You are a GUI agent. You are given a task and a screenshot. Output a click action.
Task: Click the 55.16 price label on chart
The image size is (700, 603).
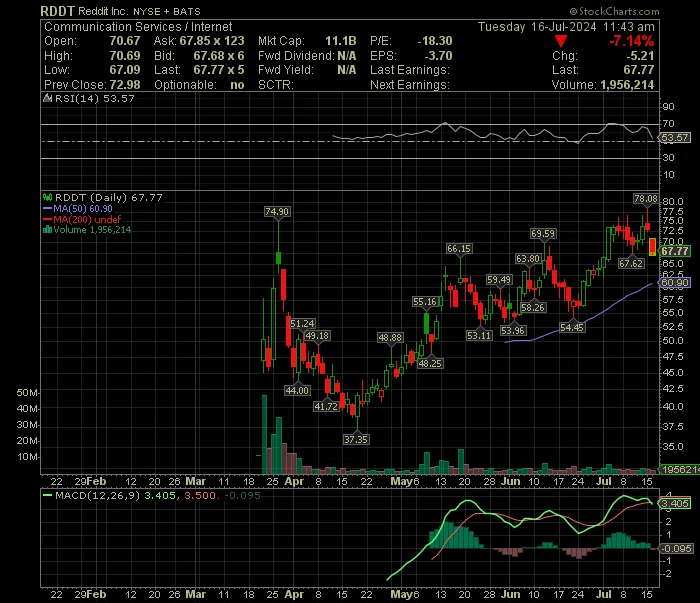click(425, 302)
